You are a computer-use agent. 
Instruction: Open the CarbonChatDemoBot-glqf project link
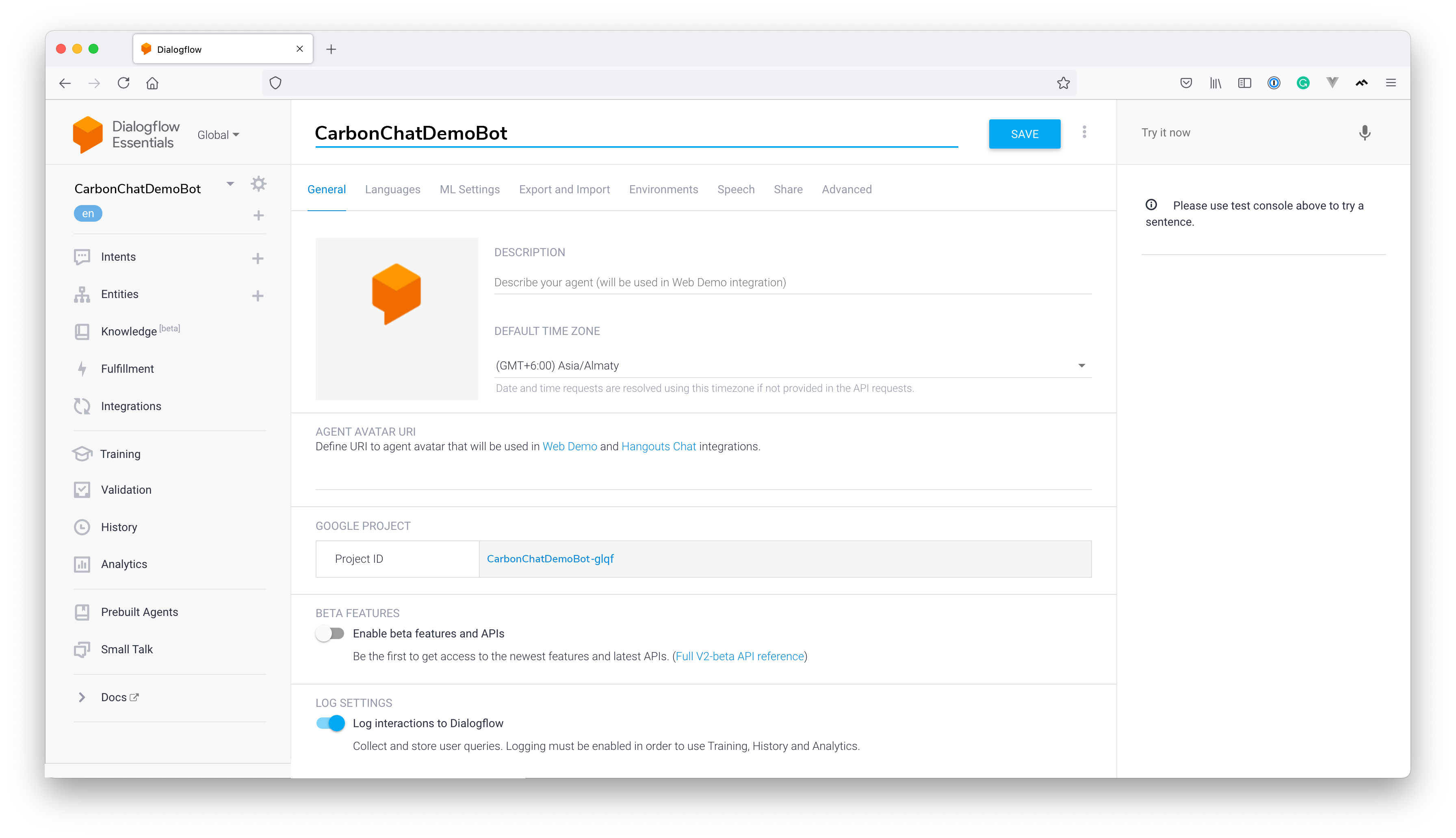[x=550, y=559]
